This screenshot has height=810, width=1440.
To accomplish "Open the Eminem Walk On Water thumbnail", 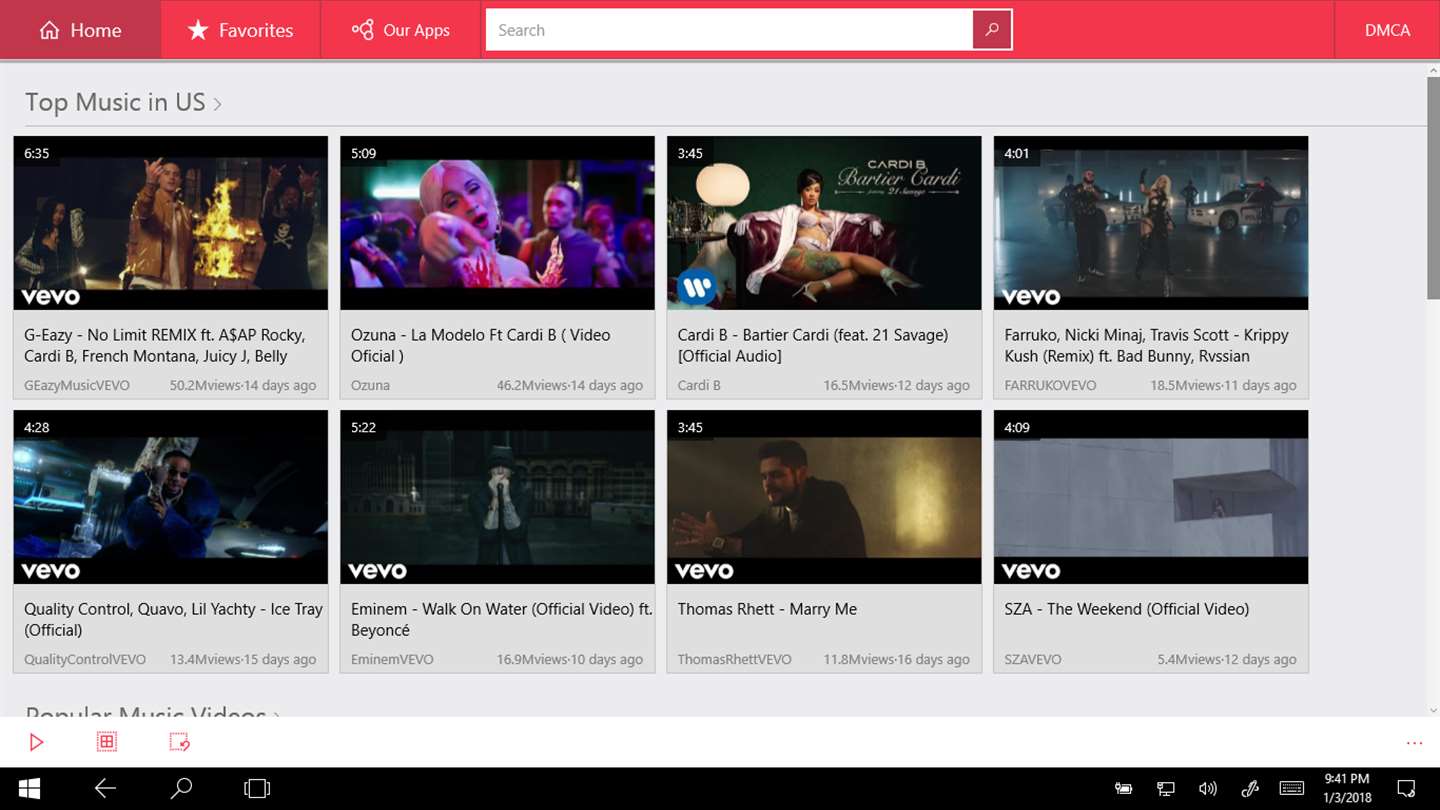I will 498,497.
